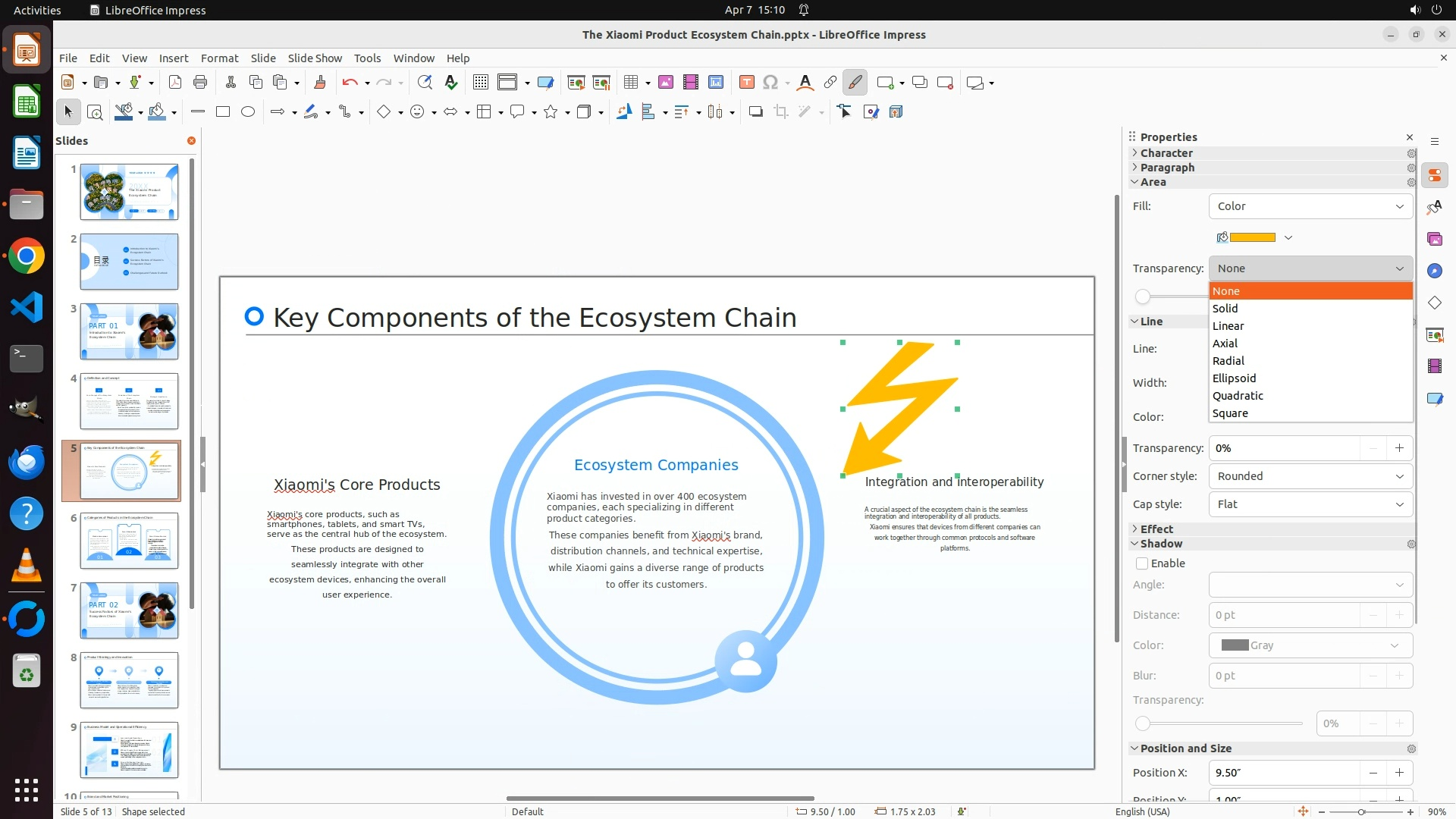Click the Insert Text Box icon
This screenshot has width=1456, height=819.
(x=746, y=83)
